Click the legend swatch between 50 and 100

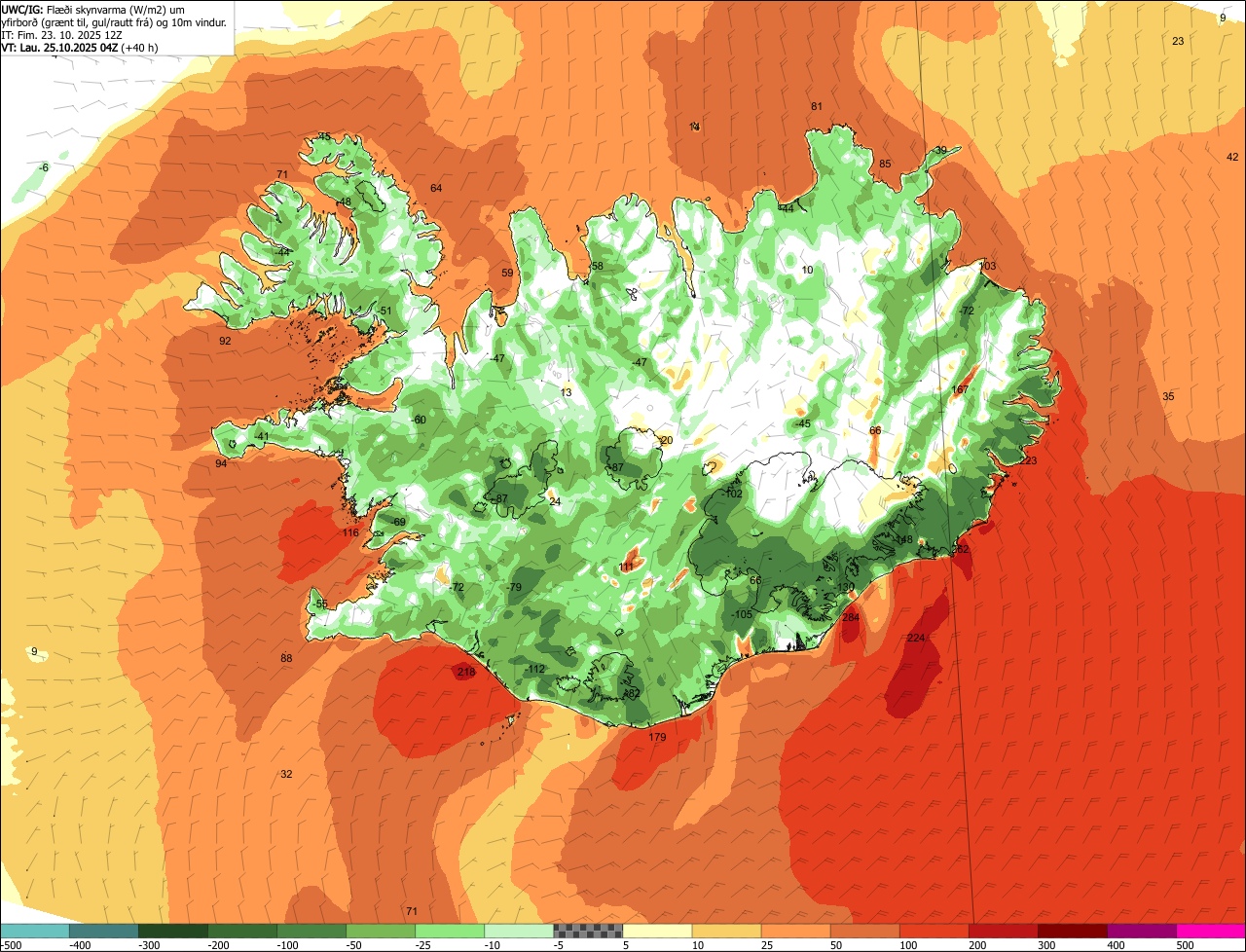point(864,931)
